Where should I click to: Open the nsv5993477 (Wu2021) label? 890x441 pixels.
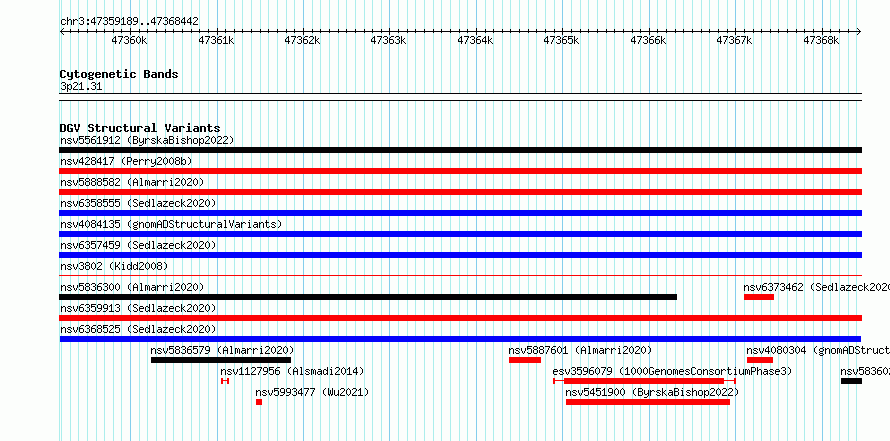(x=312, y=392)
